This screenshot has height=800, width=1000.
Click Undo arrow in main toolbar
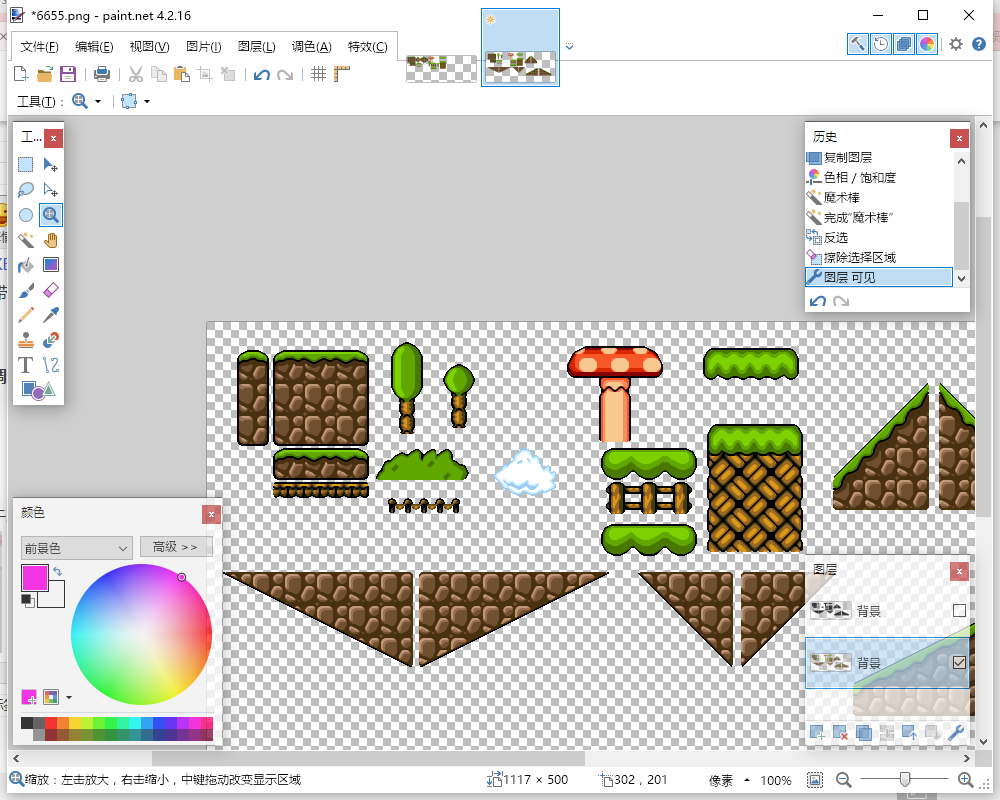coord(261,75)
